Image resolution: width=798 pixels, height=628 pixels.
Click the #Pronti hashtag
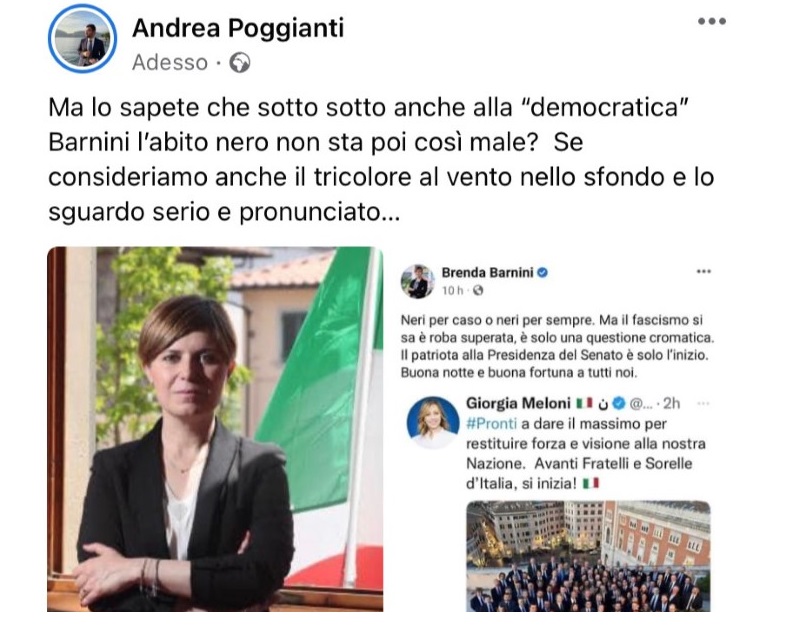(x=491, y=423)
